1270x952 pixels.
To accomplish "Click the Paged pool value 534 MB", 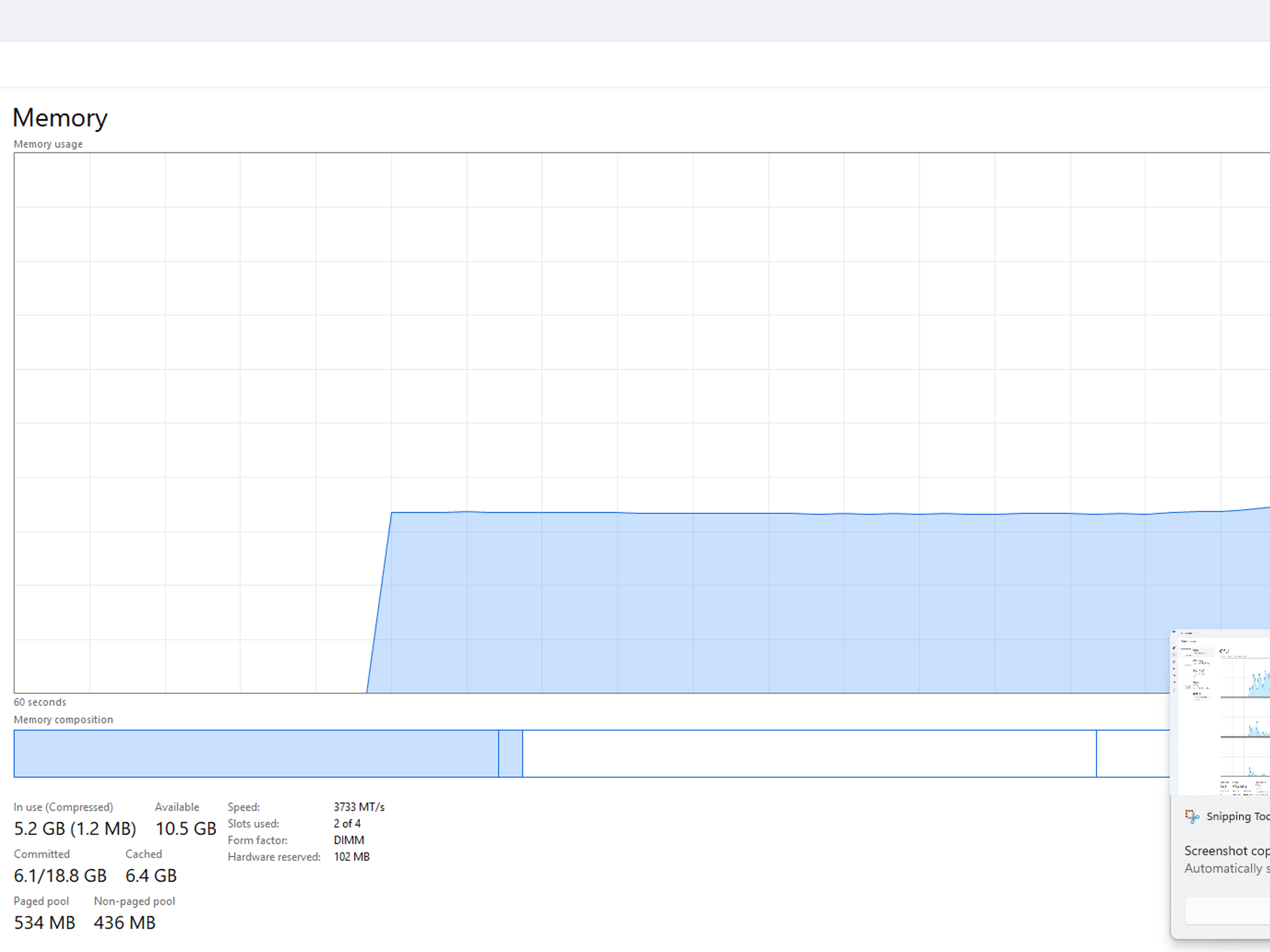I will point(44,923).
